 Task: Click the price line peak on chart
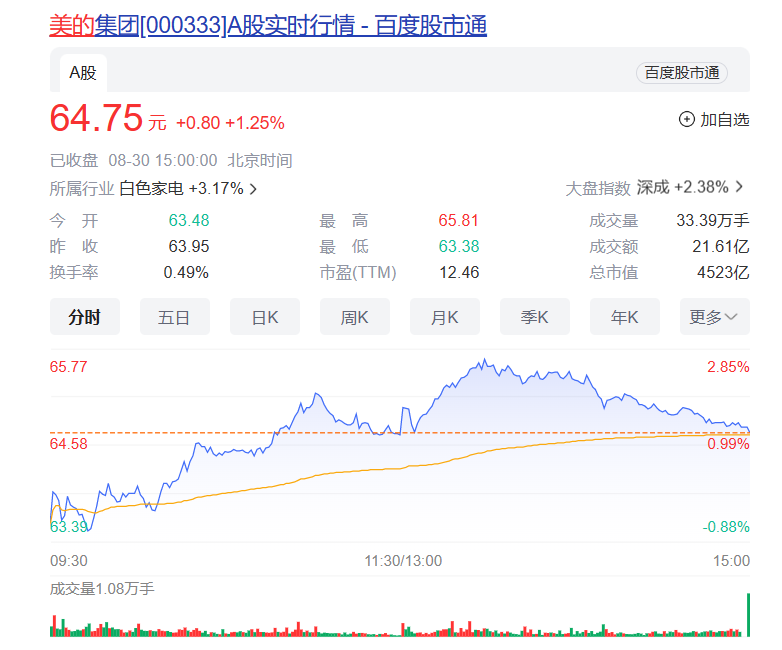coord(484,360)
